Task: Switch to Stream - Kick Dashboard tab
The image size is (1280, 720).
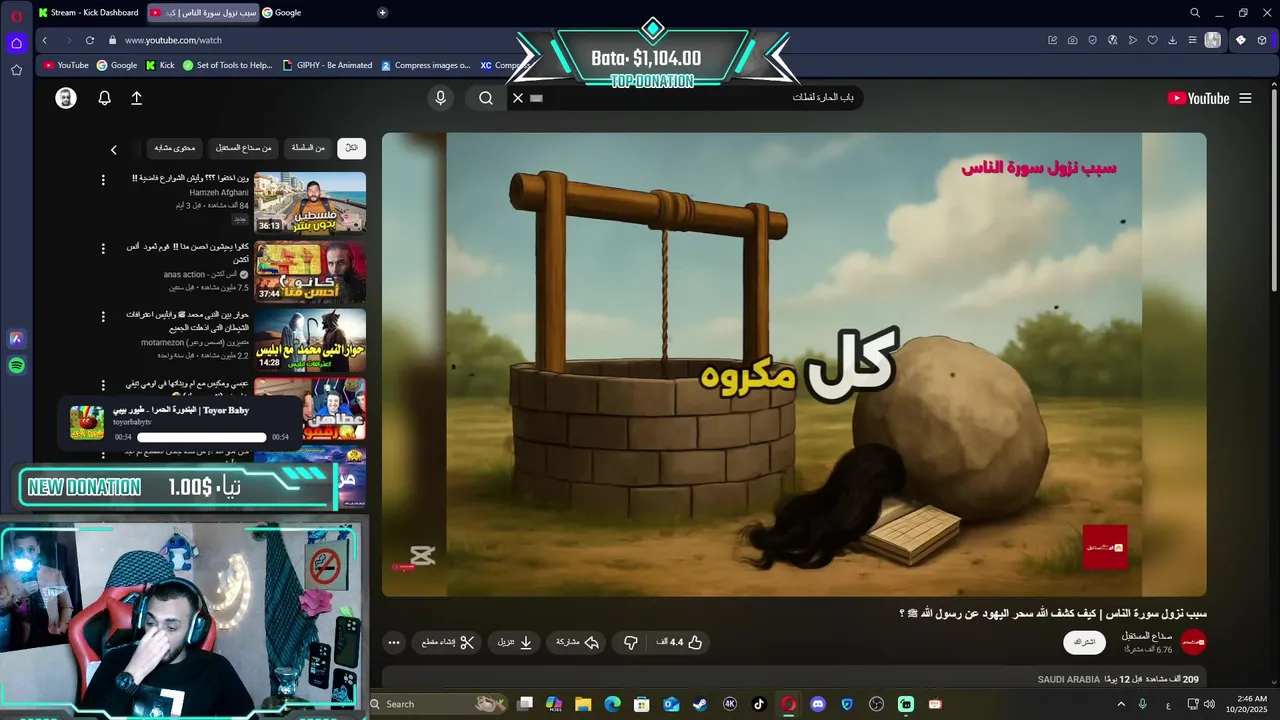Action: click(88, 13)
